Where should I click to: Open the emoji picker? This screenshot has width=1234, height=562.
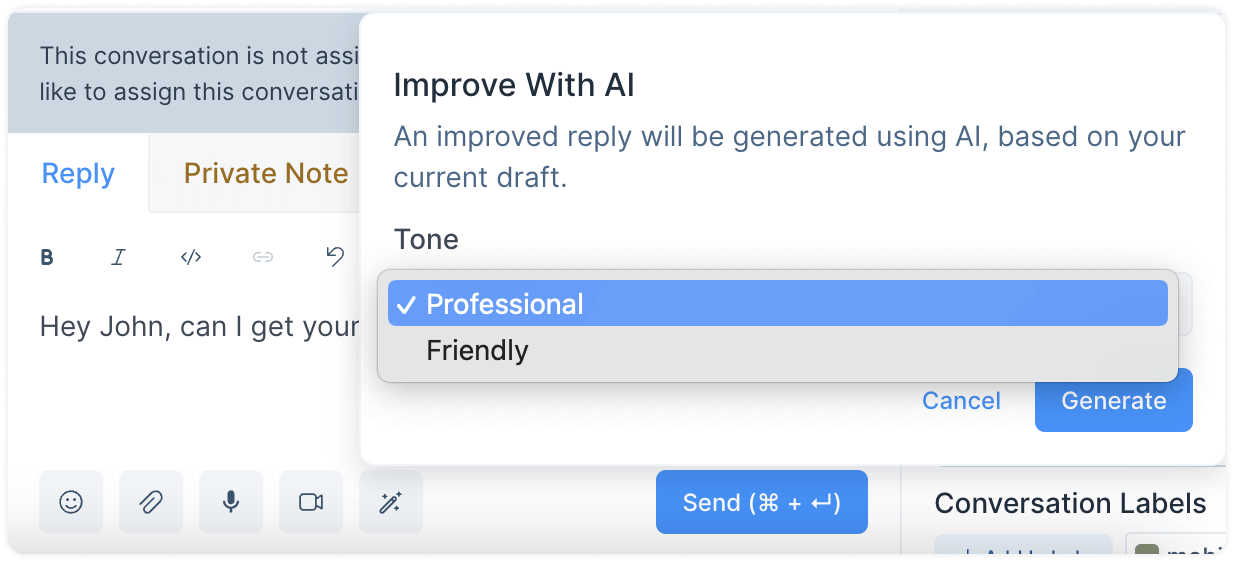71,502
